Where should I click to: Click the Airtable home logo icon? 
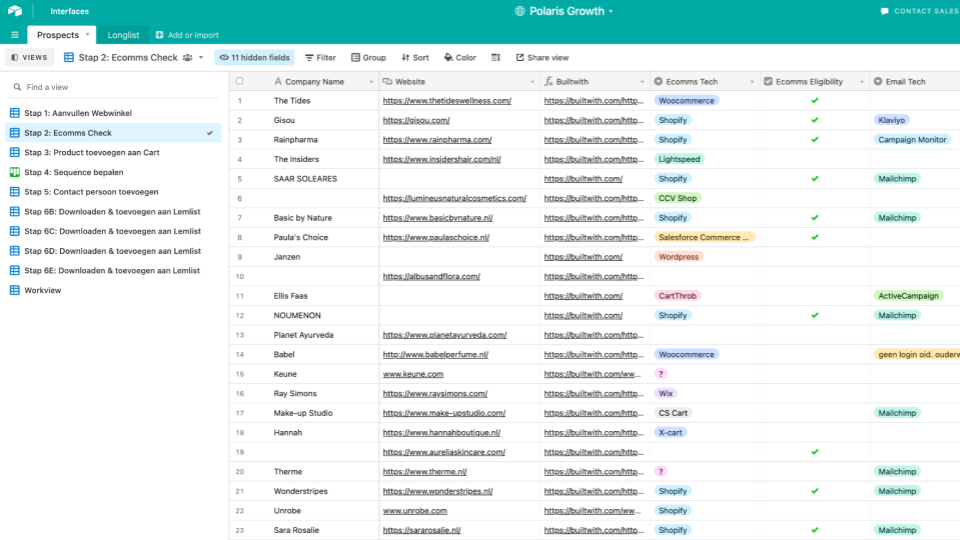15,11
